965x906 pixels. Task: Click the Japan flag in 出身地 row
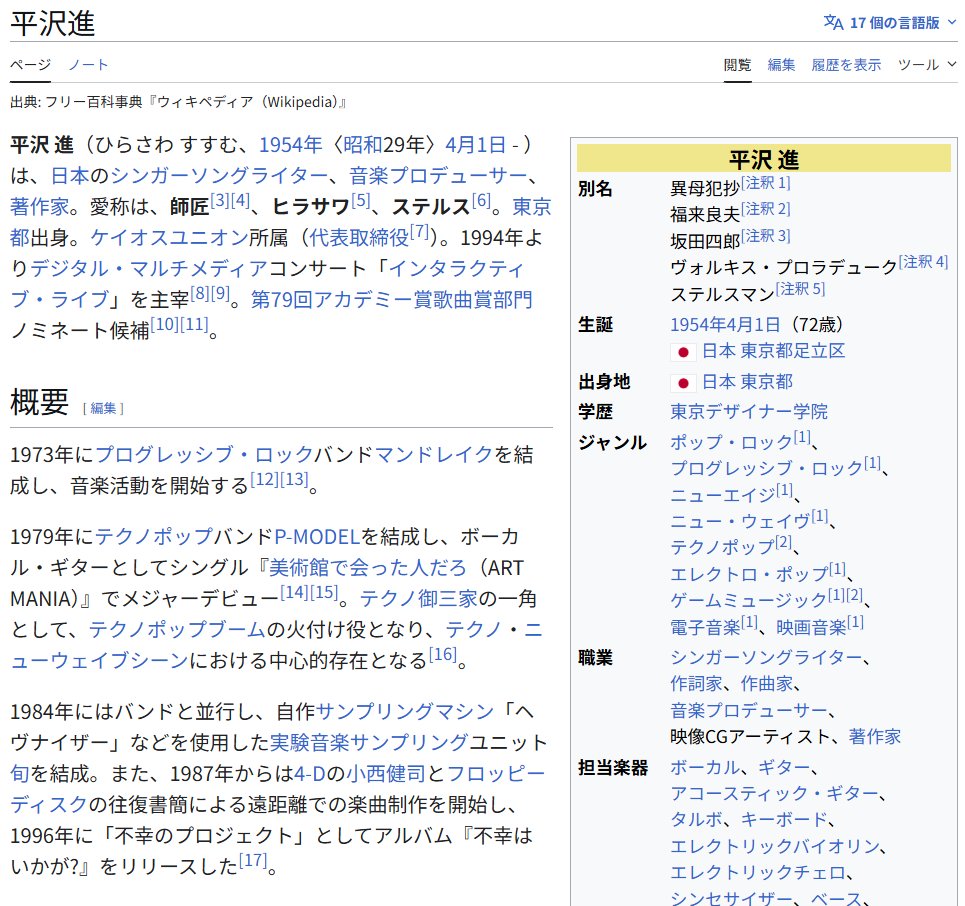[x=683, y=383]
